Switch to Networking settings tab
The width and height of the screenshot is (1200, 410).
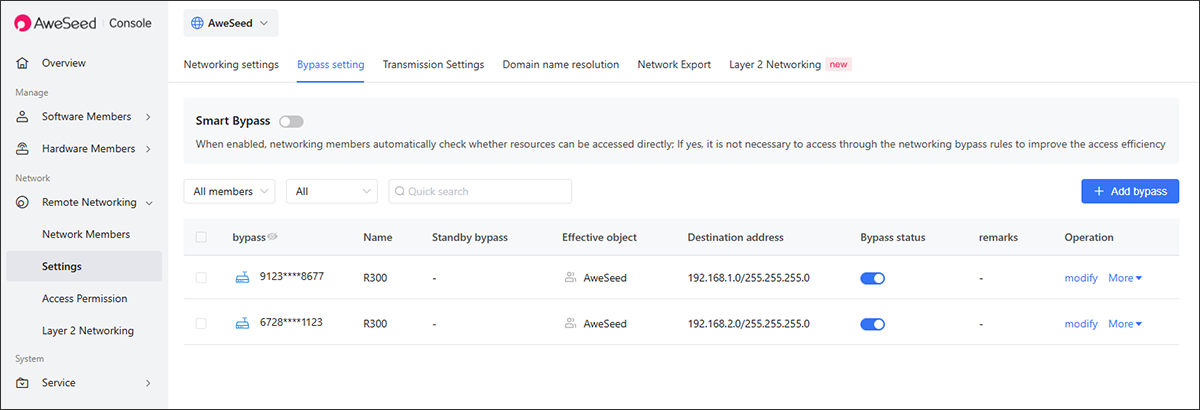pyautogui.click(x=231, y=64)
